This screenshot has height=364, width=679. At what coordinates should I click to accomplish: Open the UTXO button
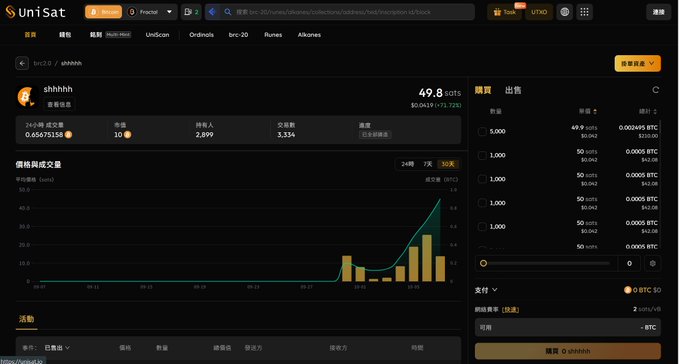click(539, 12)
